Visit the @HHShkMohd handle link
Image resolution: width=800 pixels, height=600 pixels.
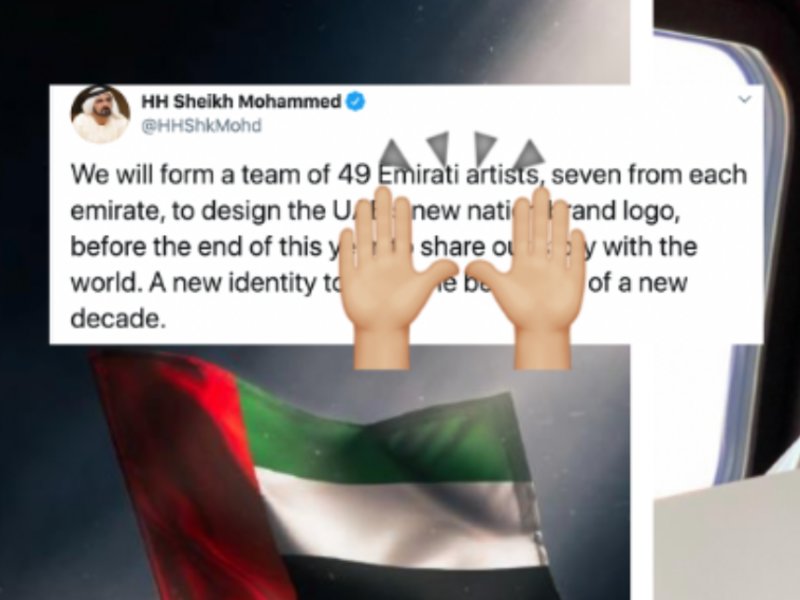[201, 126]
